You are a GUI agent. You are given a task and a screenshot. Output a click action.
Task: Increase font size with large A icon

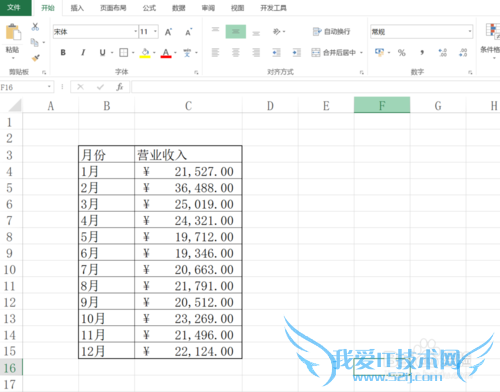(168, 32)
